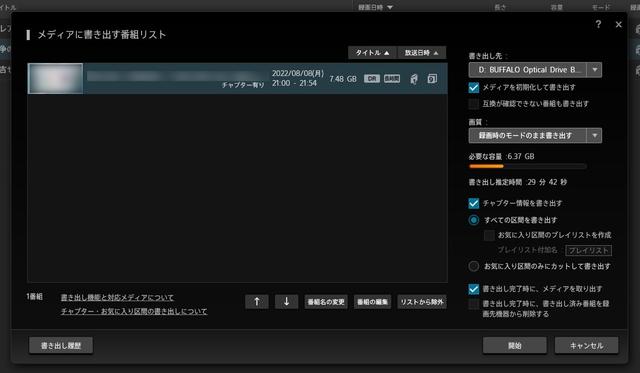This screenshot has height=373, width=640.
Task: Click the メディアに書き出す番組リスト heading
Action: 102,35
